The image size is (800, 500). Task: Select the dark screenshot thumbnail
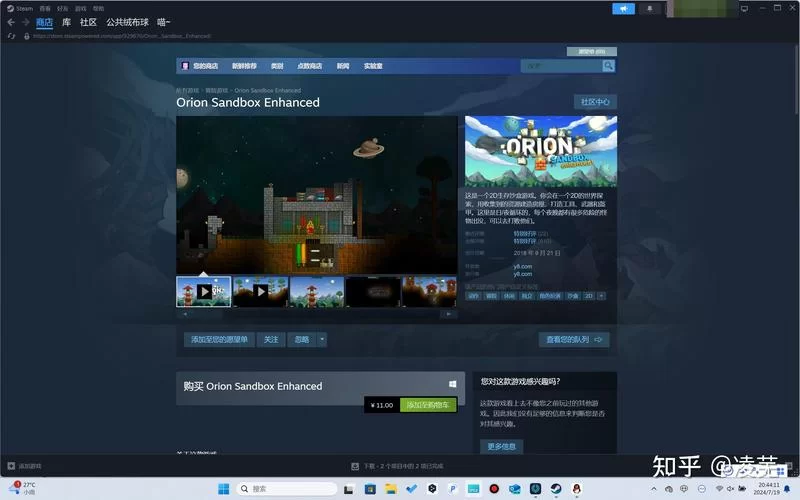point(373,292)
